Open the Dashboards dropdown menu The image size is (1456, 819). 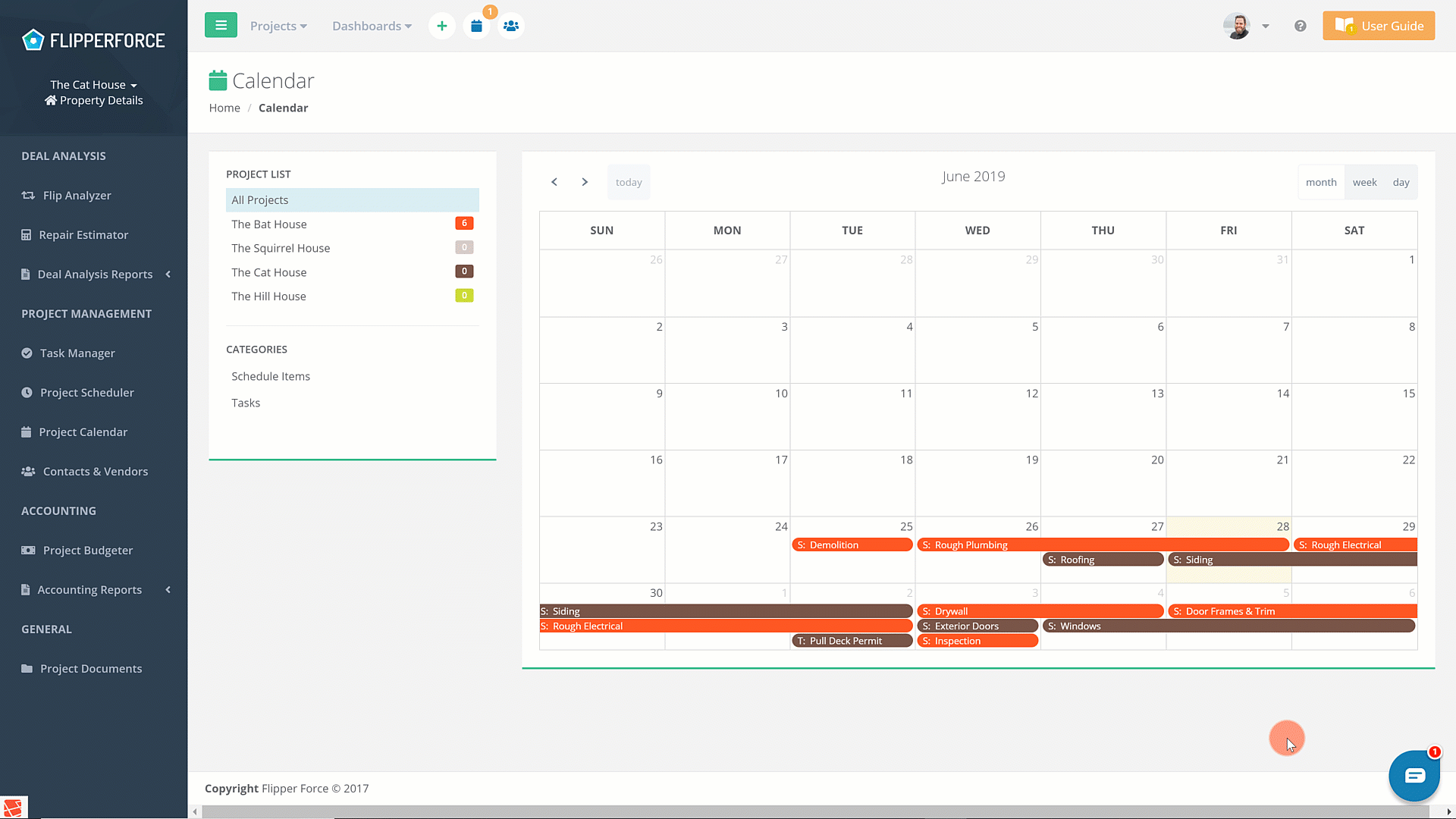tap(372, 25)
